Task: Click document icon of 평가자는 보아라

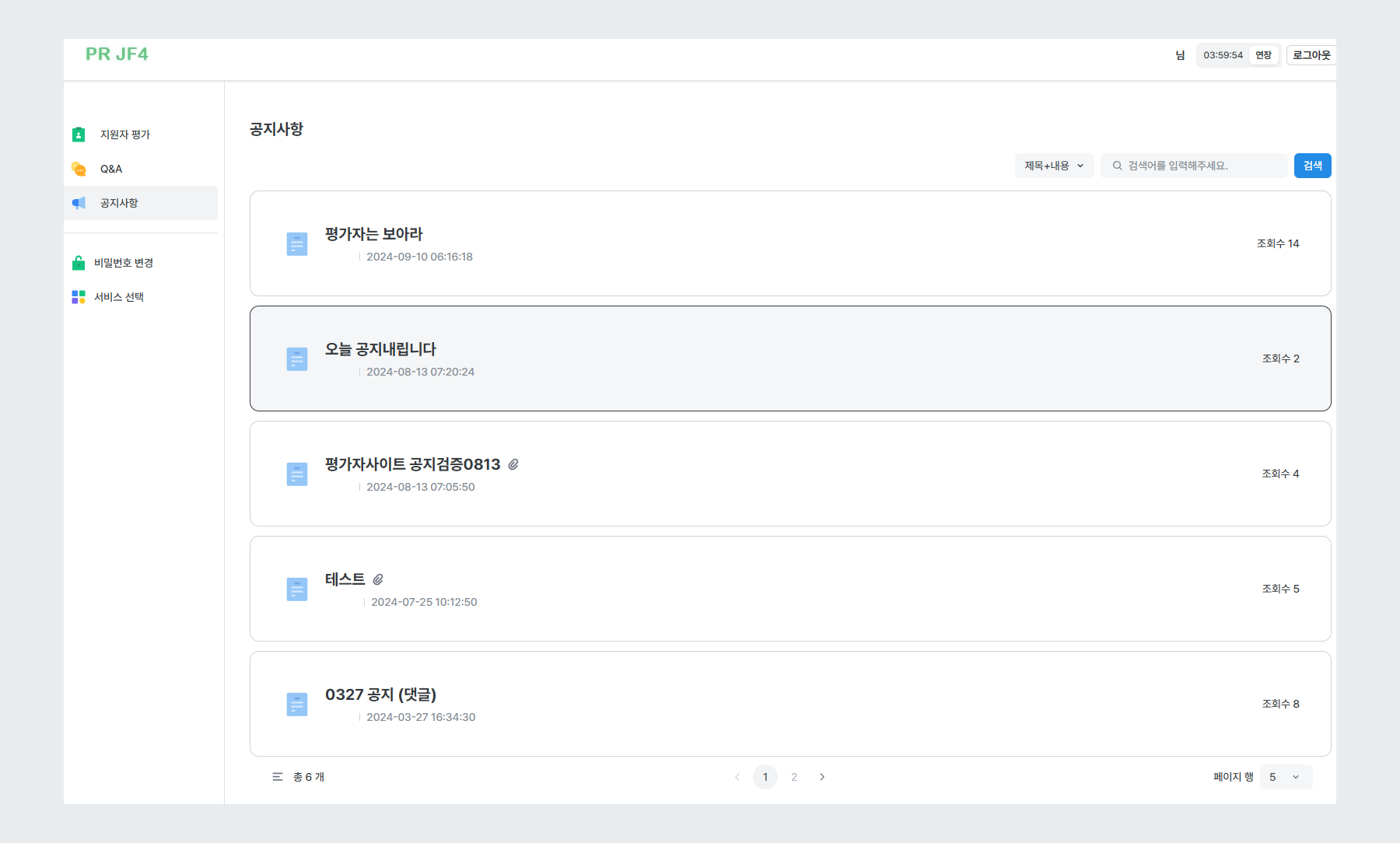Action: click(x=297, y=244)
